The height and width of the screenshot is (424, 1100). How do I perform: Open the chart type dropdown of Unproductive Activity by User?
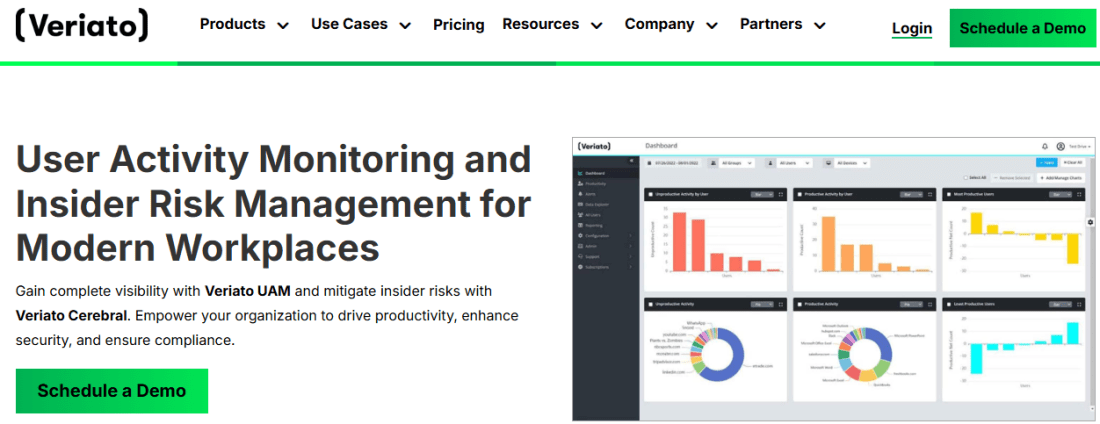coord(762,194)
